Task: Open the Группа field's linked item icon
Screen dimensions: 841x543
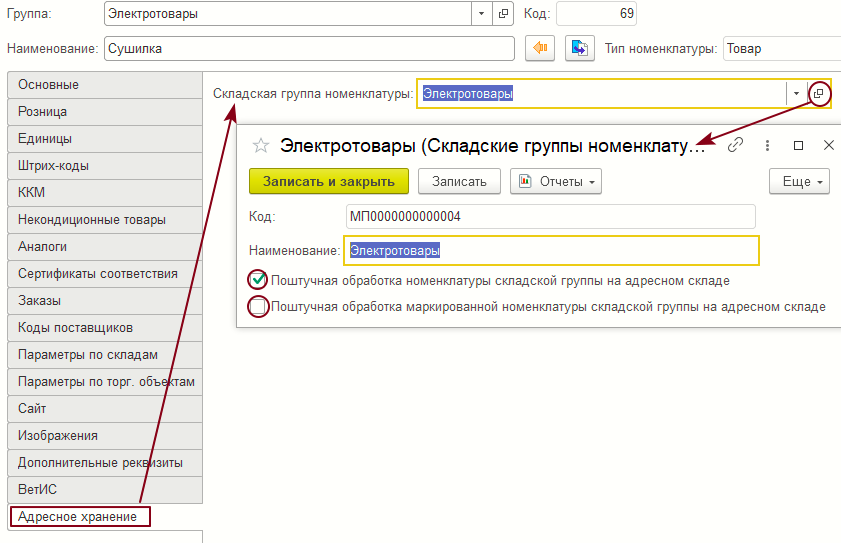Action: tap(503, 14)
